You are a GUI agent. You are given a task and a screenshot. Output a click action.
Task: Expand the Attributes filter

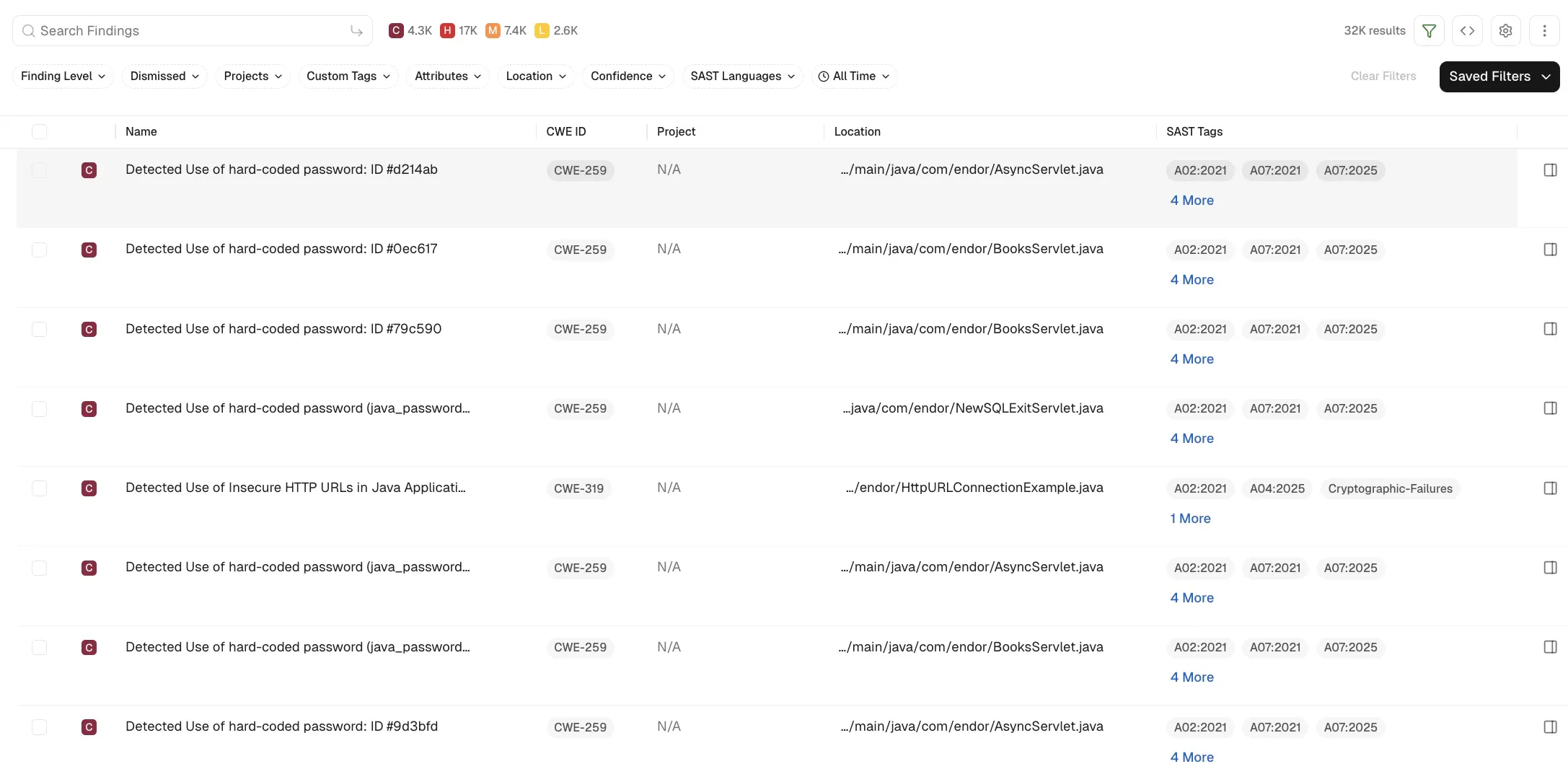click(x=448, y=76)
